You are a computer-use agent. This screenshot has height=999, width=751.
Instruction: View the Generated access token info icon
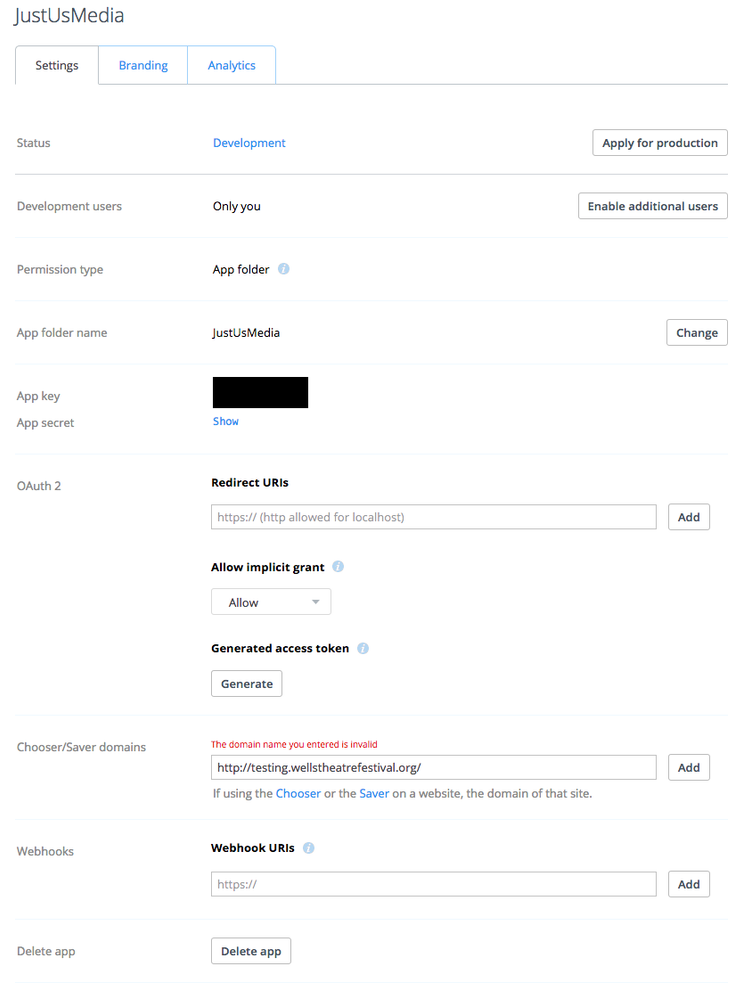pyautogui.click(x=363, y=648)
